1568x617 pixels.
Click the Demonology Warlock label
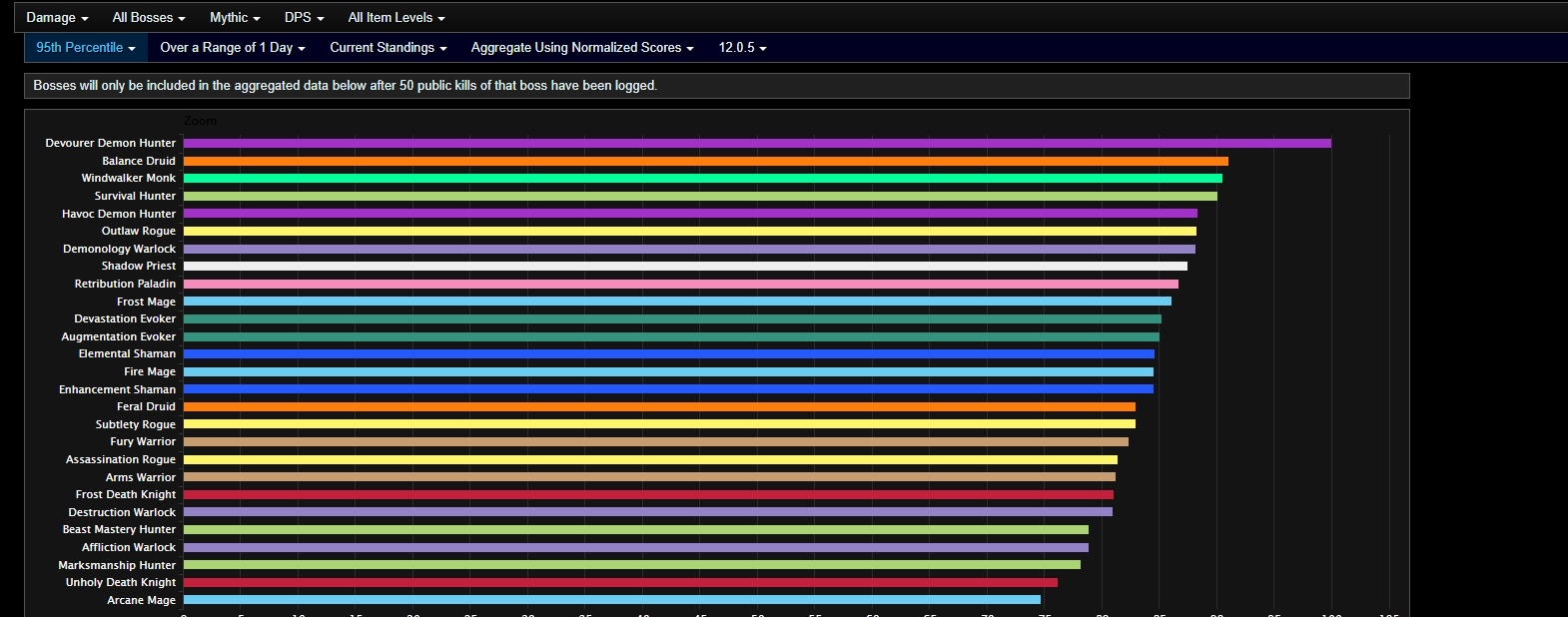pos(119,249)
